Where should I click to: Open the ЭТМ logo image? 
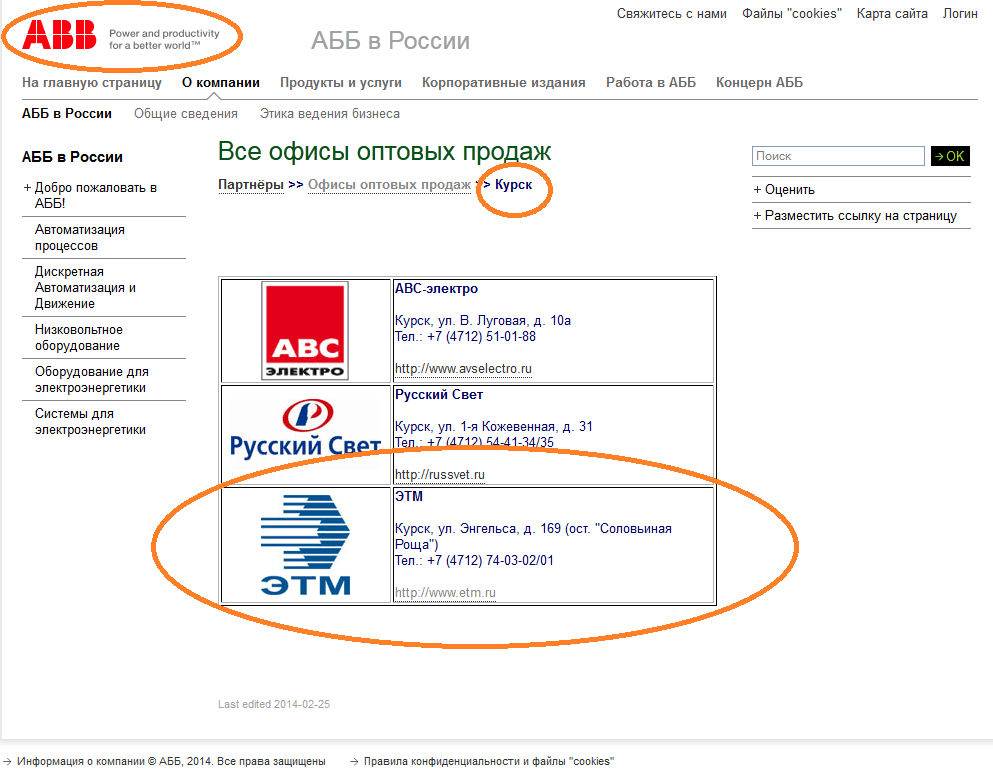(x=305, y=545)
